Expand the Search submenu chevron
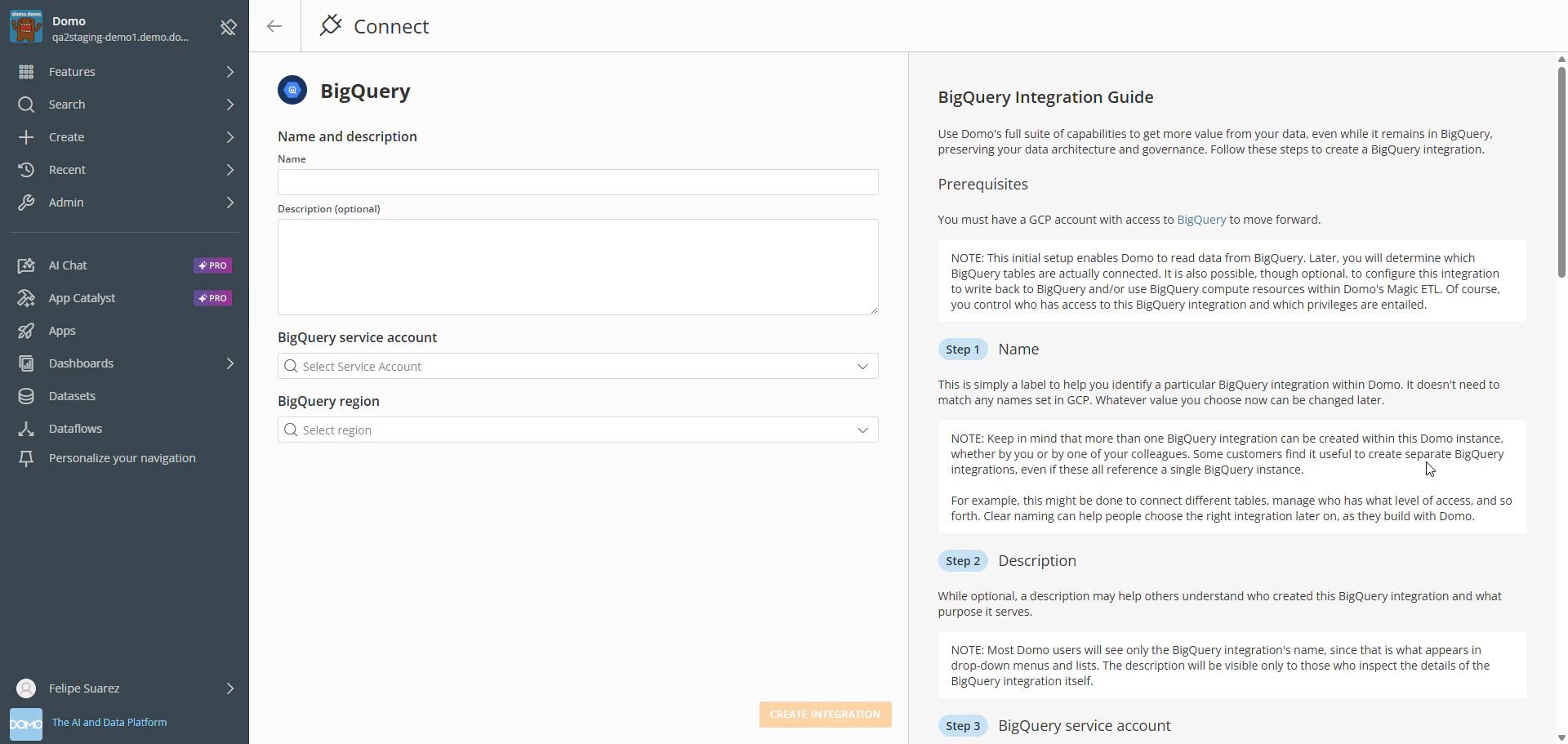The height and width of the screenshot is (744, 1568). pyautogui.click(x=230, y=105)
